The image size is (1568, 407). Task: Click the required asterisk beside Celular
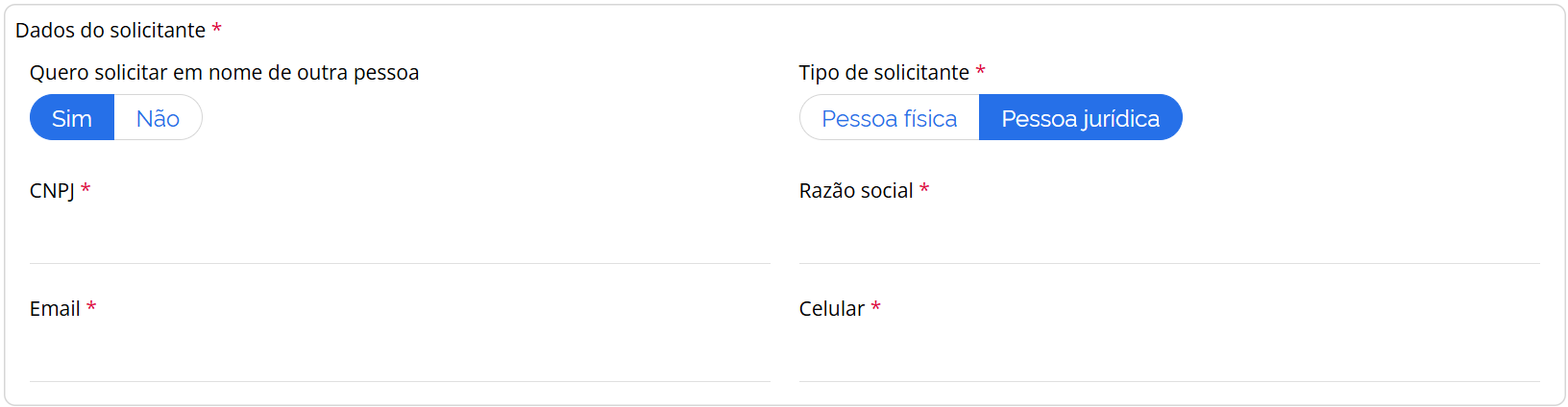pos(876,307)
